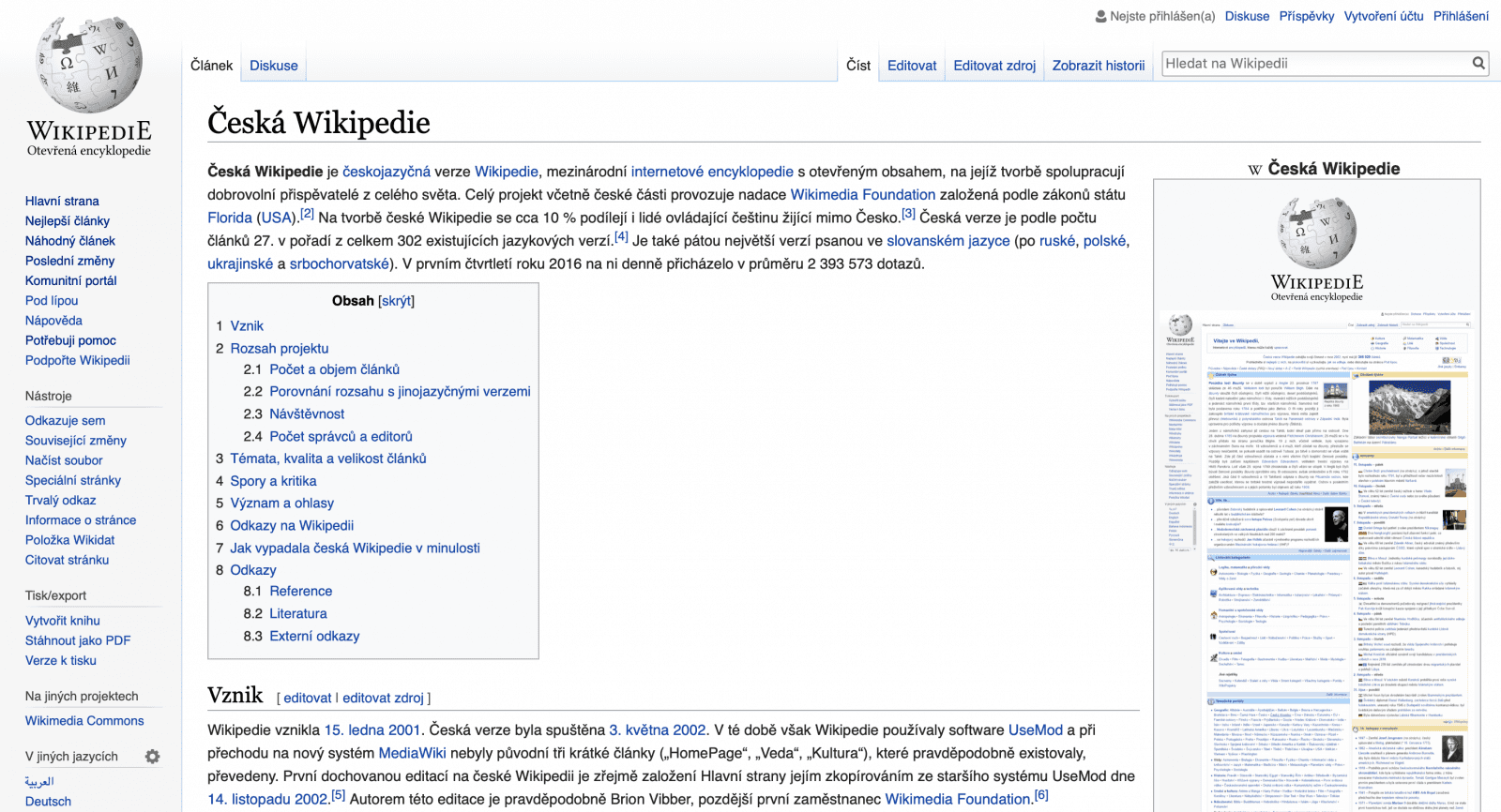Click Načíst soubor upload link

(x=64, y=460)
